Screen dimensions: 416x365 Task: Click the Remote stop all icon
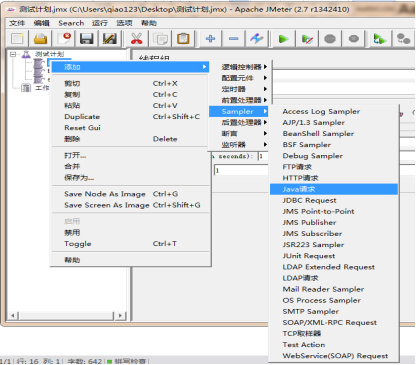coord(403,39)
